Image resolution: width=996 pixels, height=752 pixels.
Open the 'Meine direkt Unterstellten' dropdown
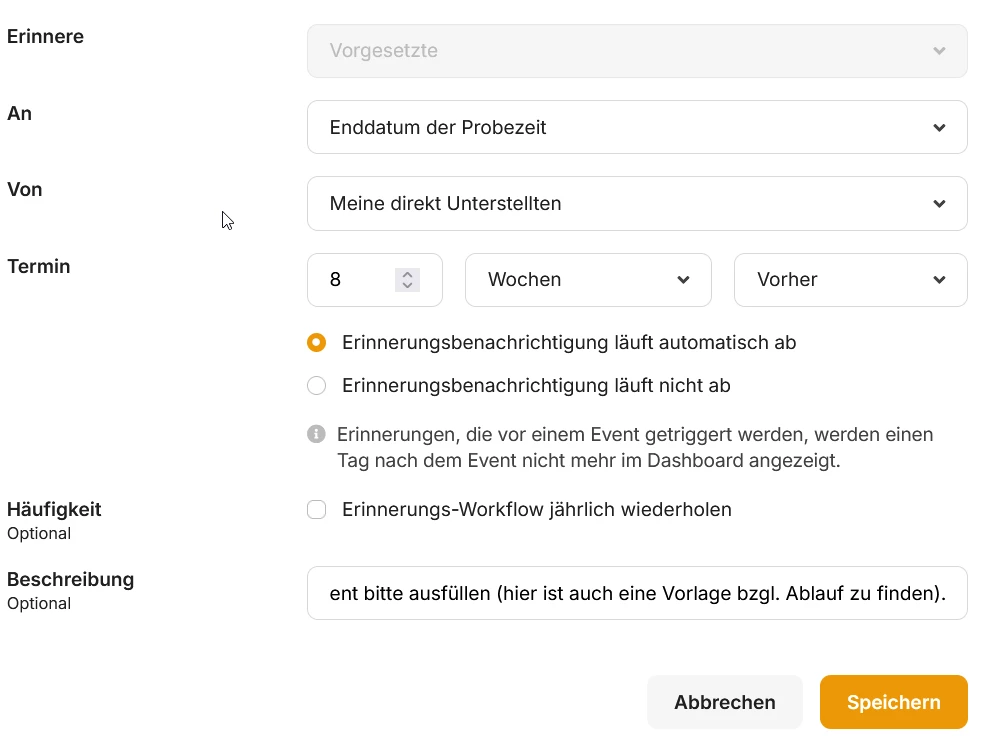620,203
